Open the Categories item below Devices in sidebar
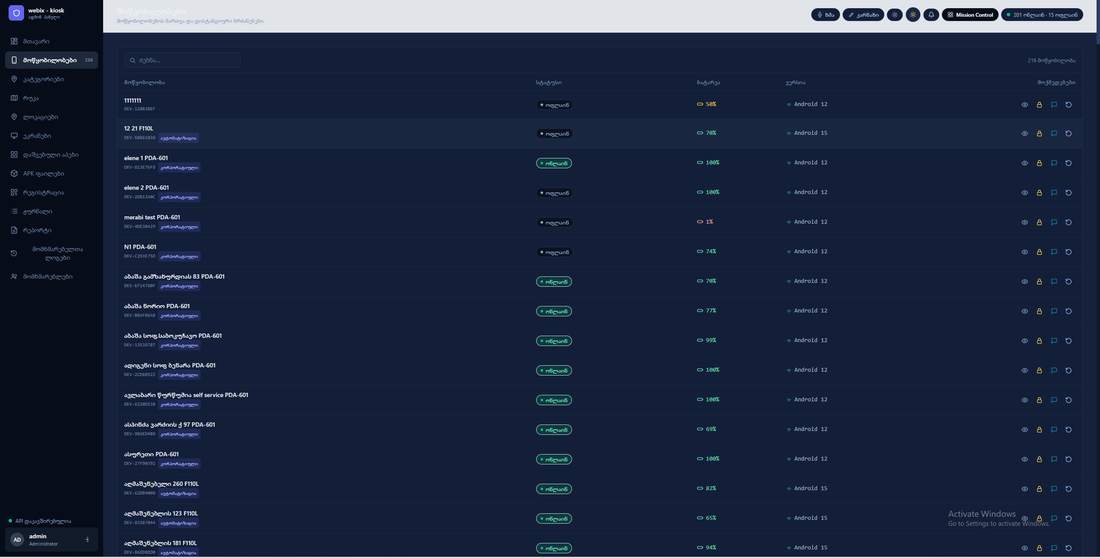 pos(51,79)
